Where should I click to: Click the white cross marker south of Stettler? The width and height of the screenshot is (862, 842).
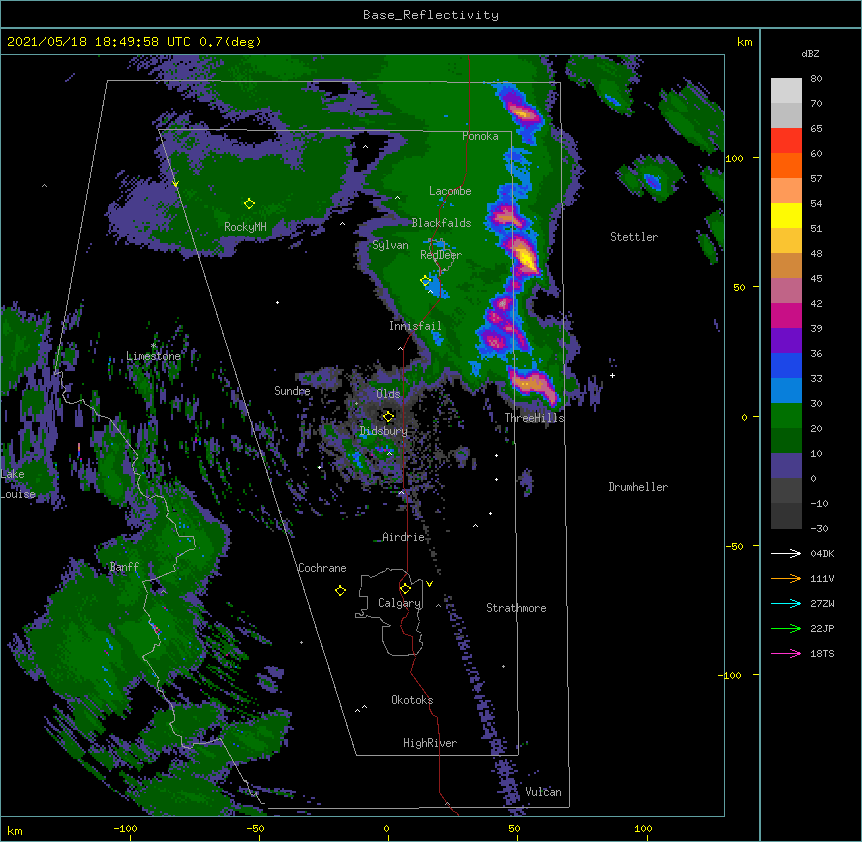tap(612, 375)
